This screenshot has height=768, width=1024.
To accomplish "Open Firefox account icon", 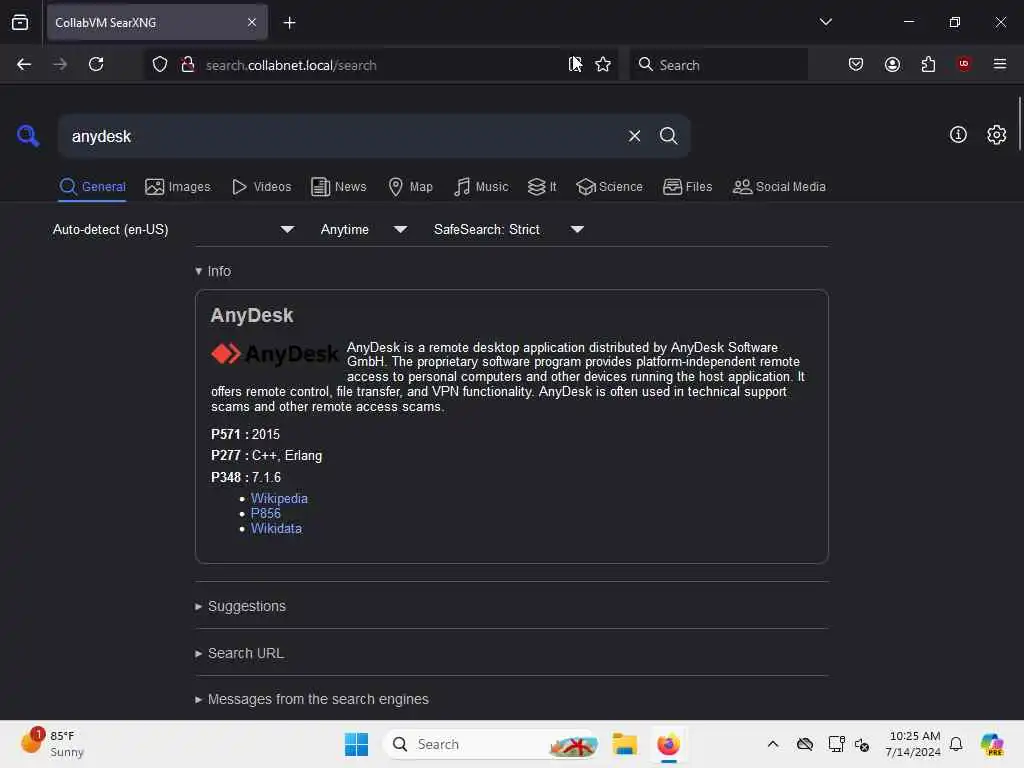I will [x=892, y=64].
